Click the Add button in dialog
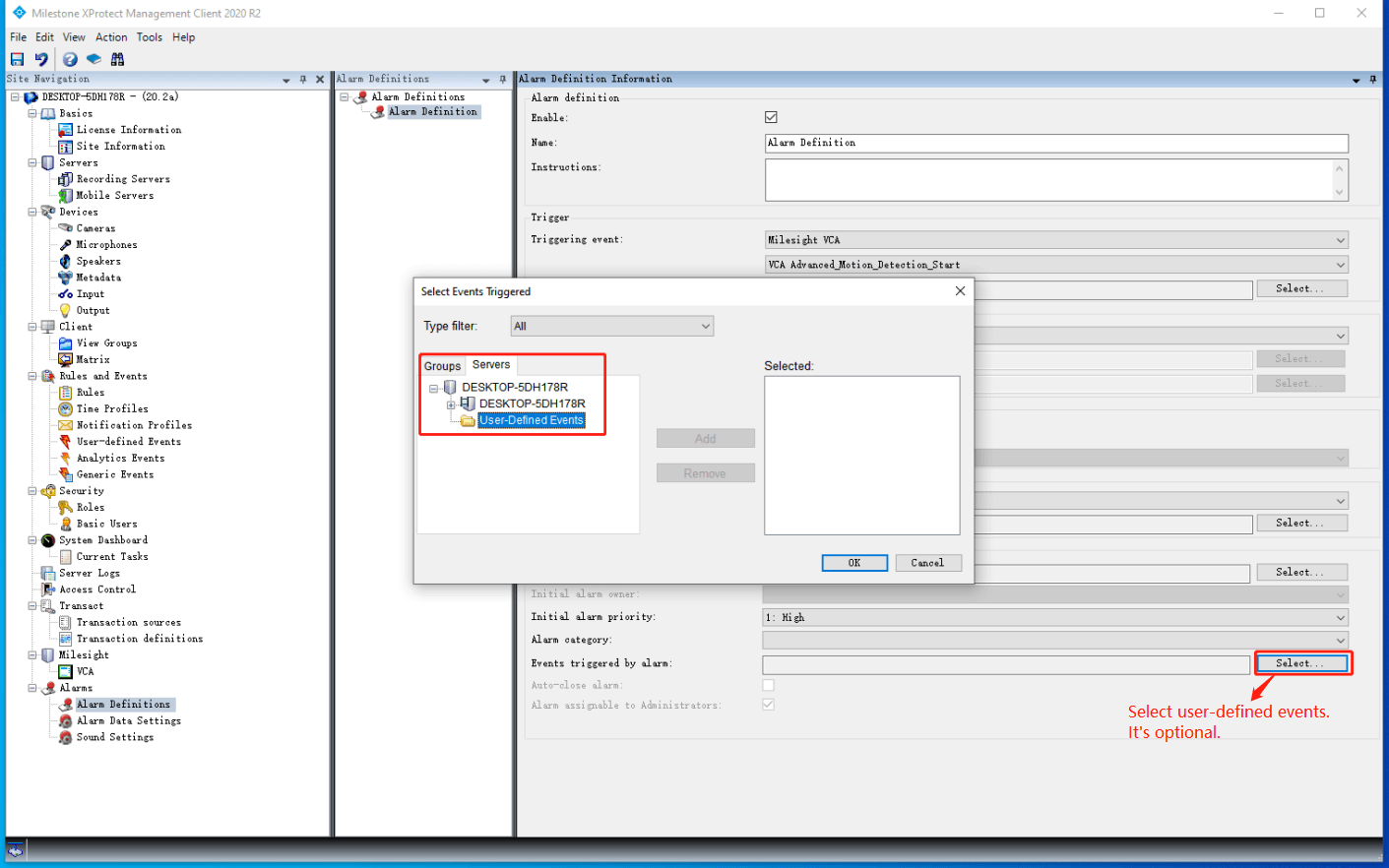1389x868 pixels. tap(706, 439)
